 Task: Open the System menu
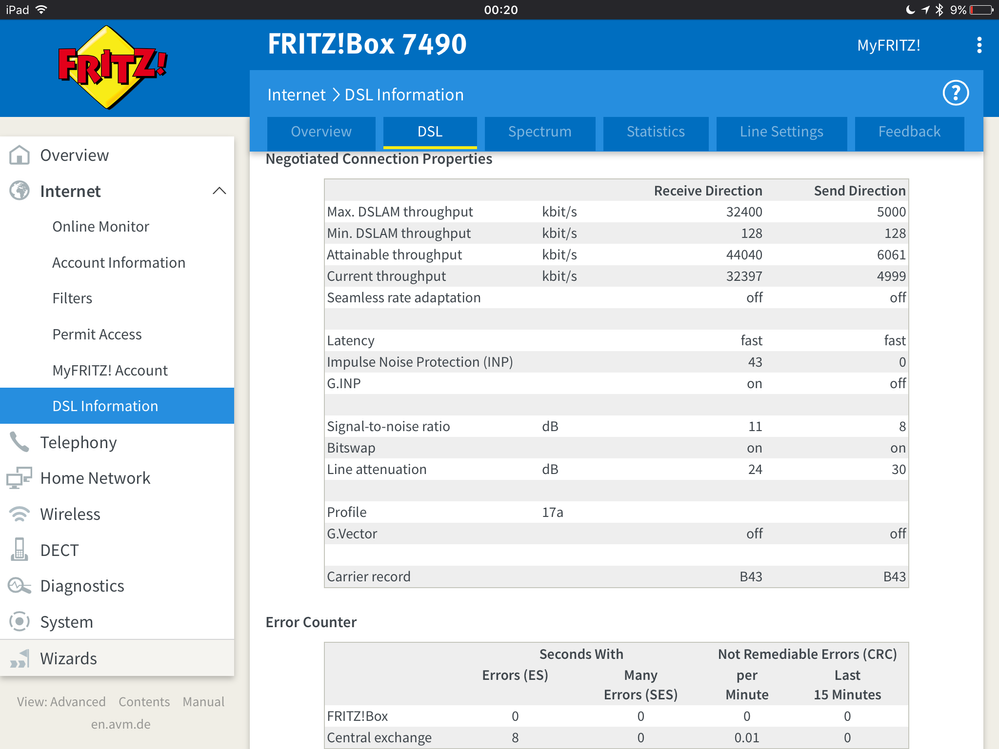[x=66, y=622]
